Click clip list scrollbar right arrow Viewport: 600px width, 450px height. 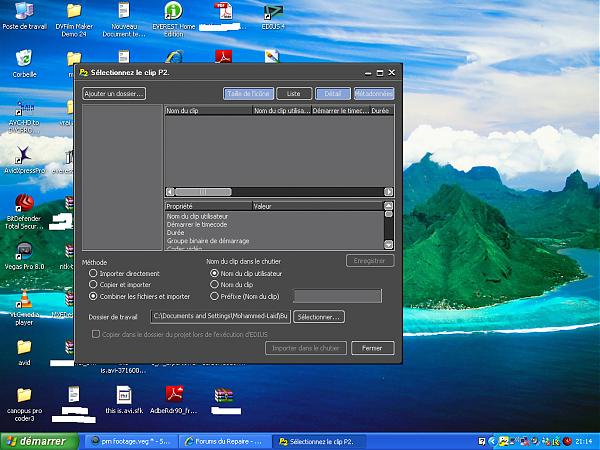(x=388, y=192)
